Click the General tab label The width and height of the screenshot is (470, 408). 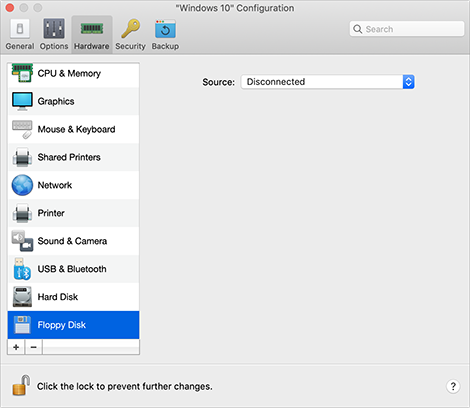(x=20, y=46)
